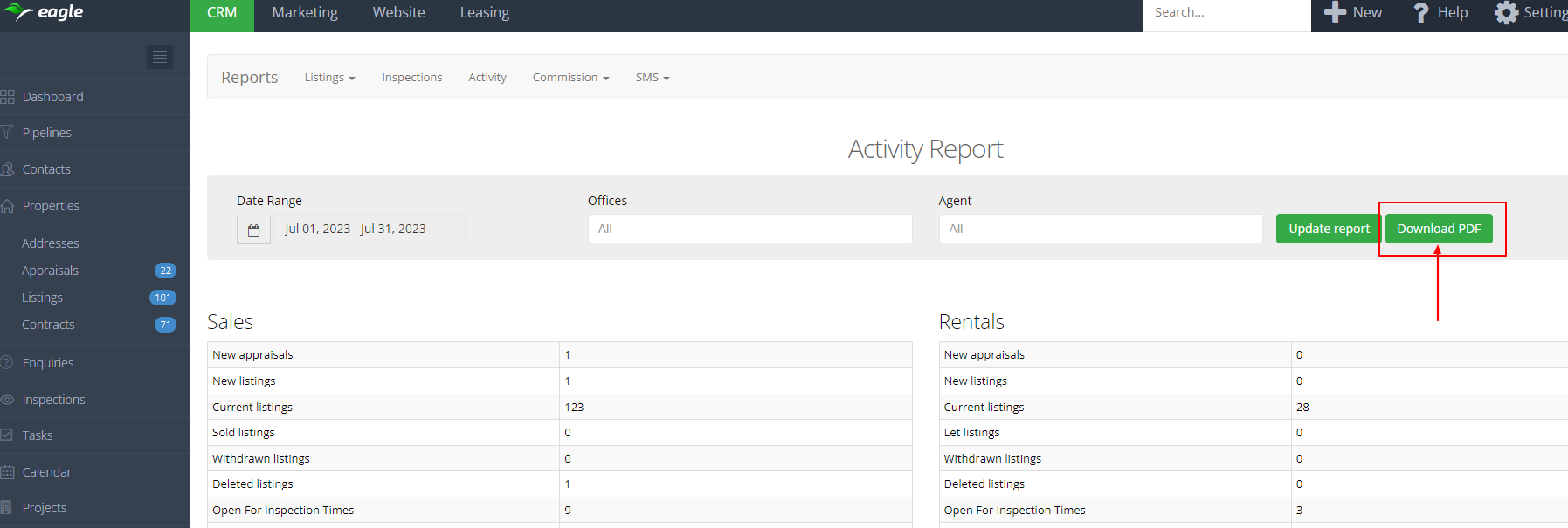Viewport: 1568px width, 528px height.
Task: Click the eagle logo
Action: point(44,12)
